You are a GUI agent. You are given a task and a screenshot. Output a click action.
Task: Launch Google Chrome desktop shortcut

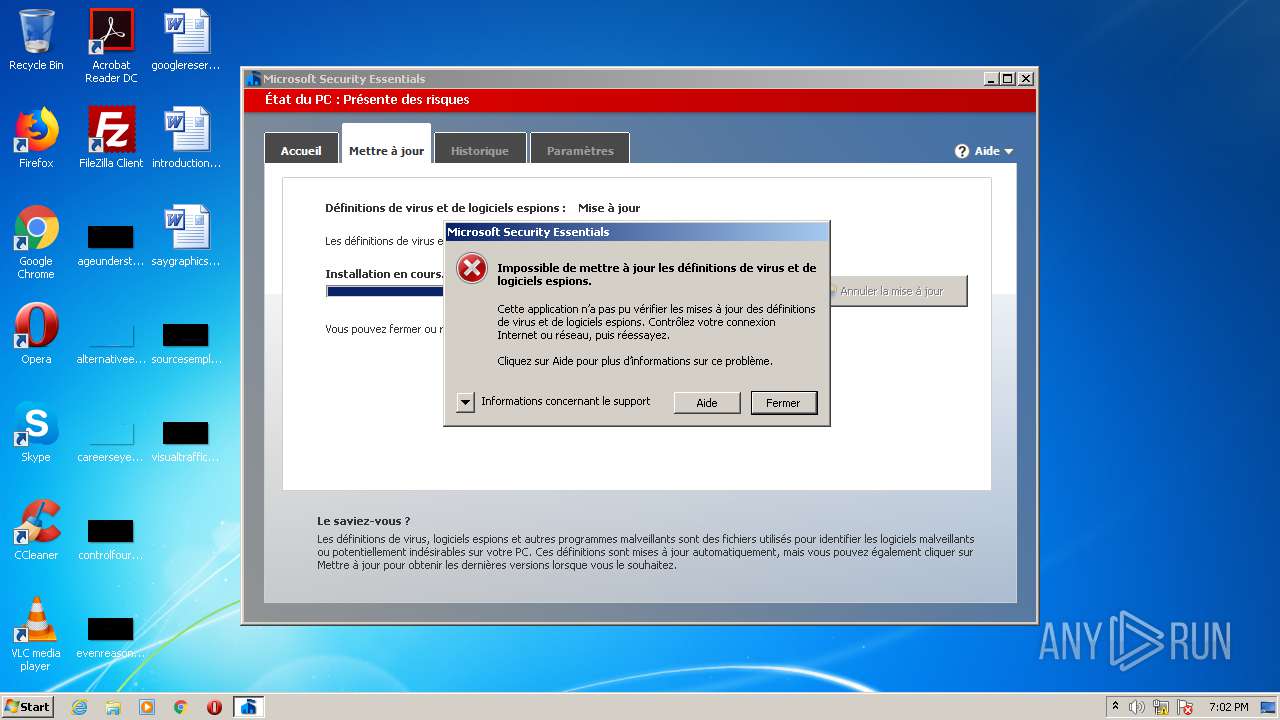coord(36,242)
